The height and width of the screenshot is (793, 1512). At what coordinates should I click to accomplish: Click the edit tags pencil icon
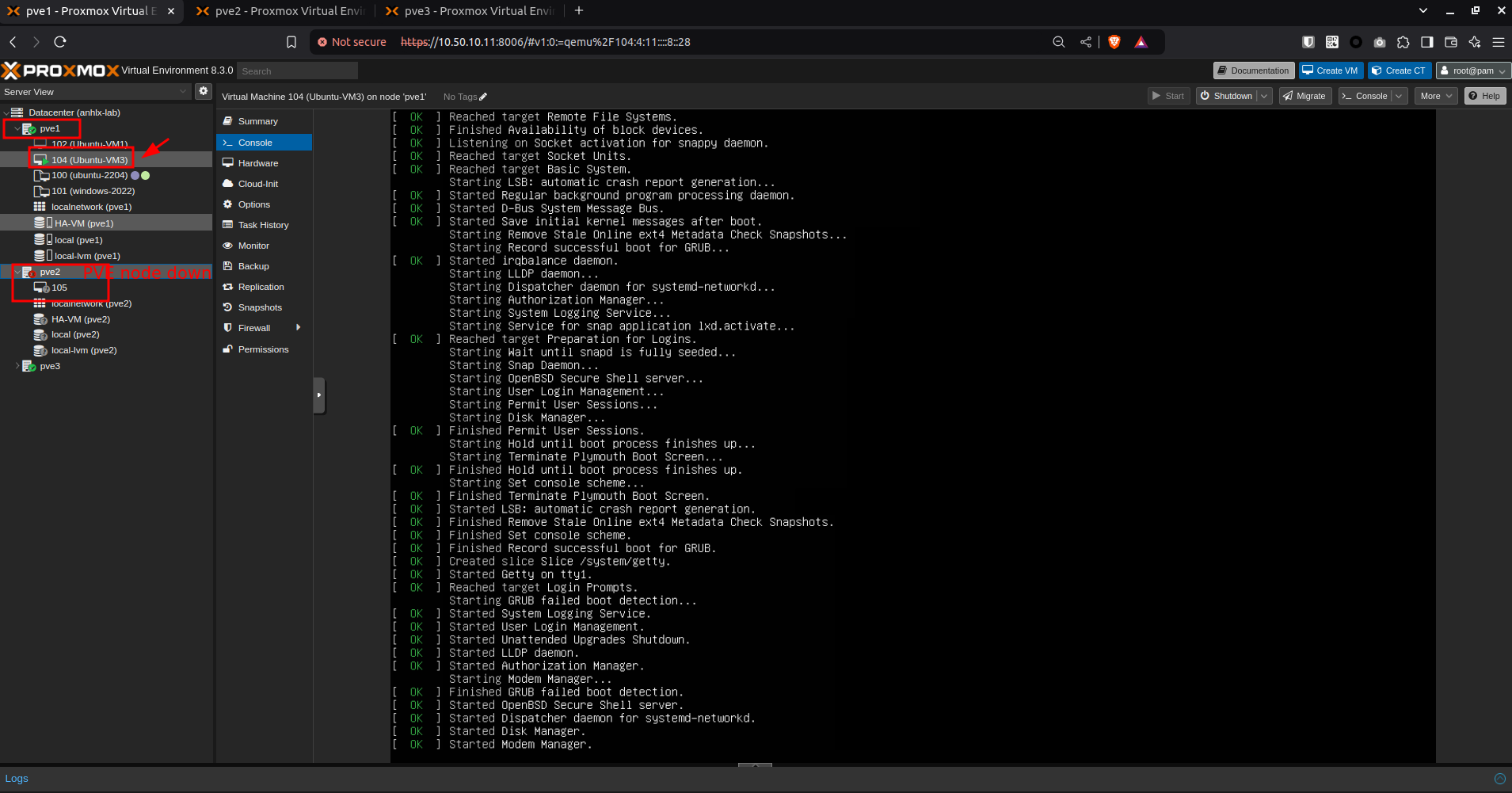[x=483, y=97]
